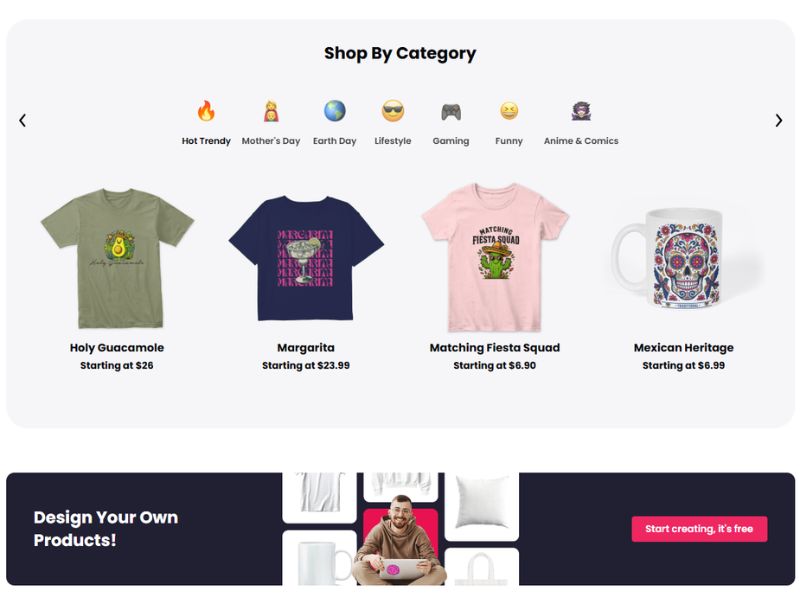Viewport: 800px width, 600px height.
Task: Open the Mexican Heritage product title
Action: tap(684, 347)
